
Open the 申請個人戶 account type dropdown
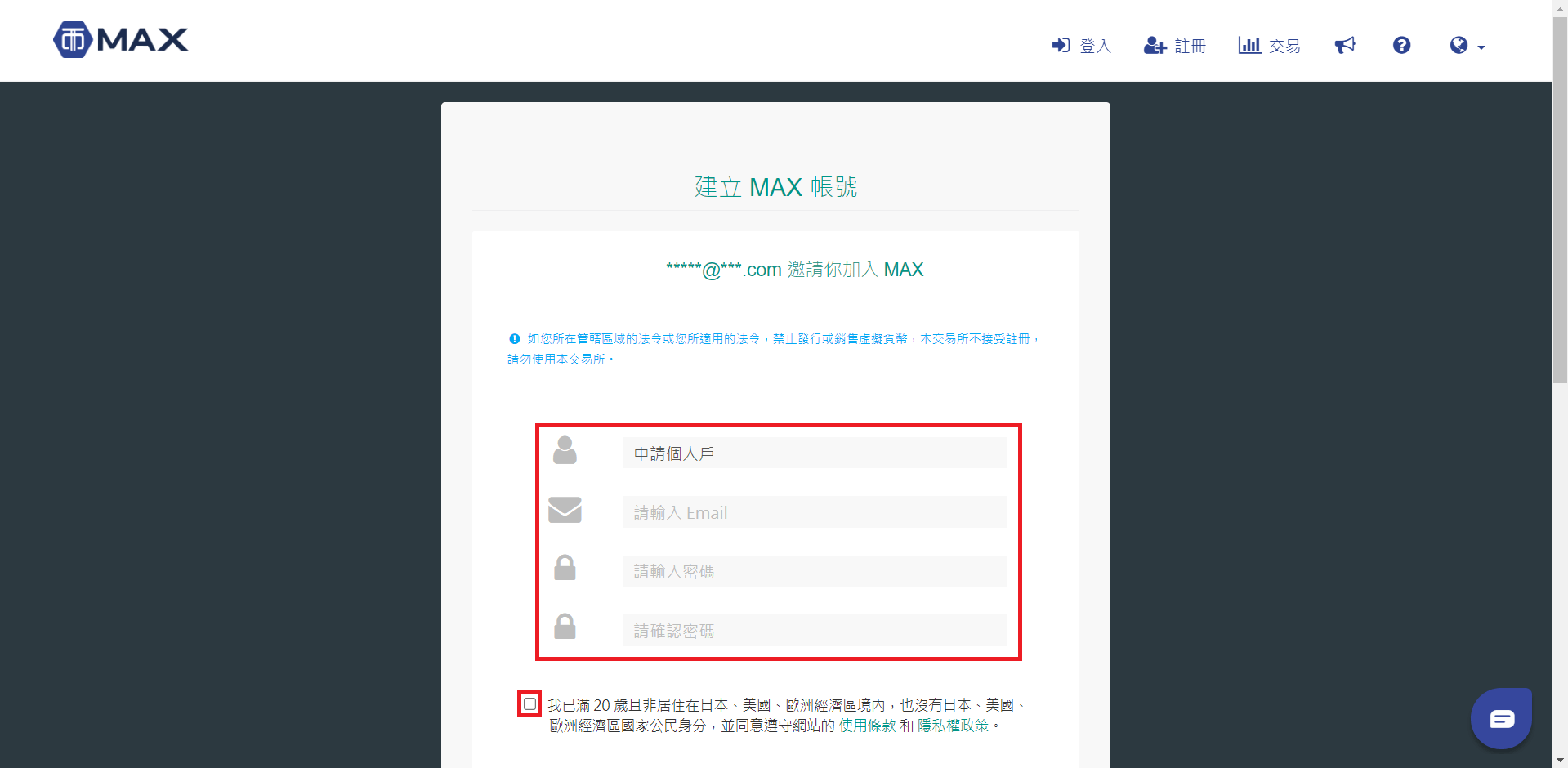coord(814,453)
